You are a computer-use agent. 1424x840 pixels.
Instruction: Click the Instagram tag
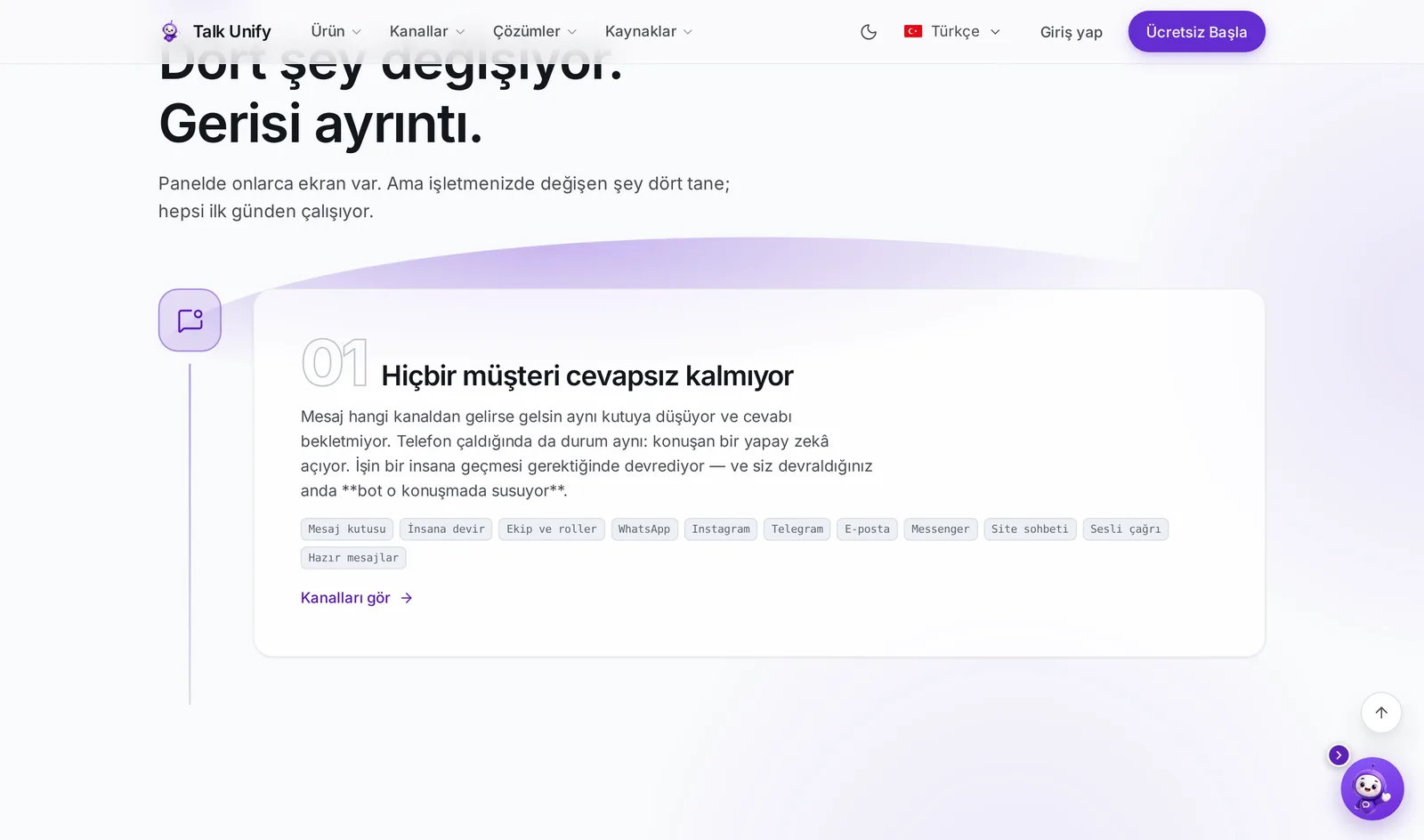pyautogui.click(x=721, y=529)
